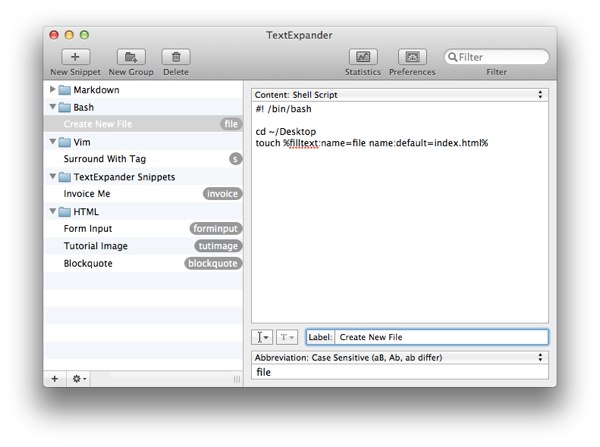Click the 'blockquote' abbreviation badge
This screenshot has height=447, width=600.
coord(213,264)
